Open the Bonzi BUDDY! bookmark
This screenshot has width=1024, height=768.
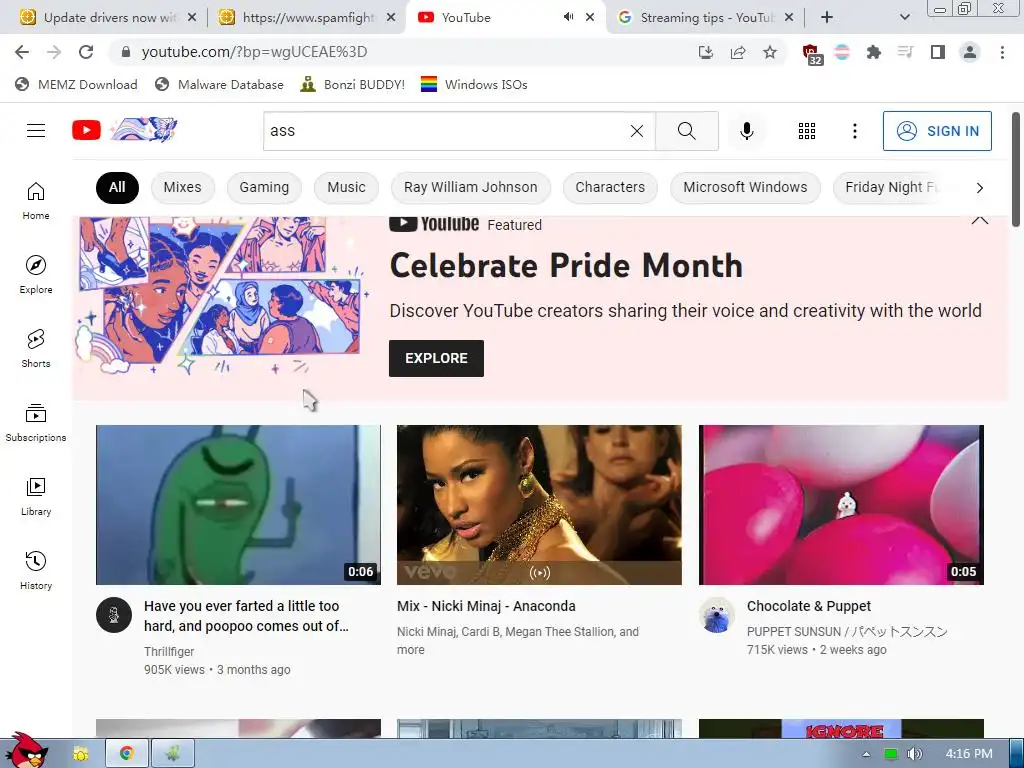352,84
